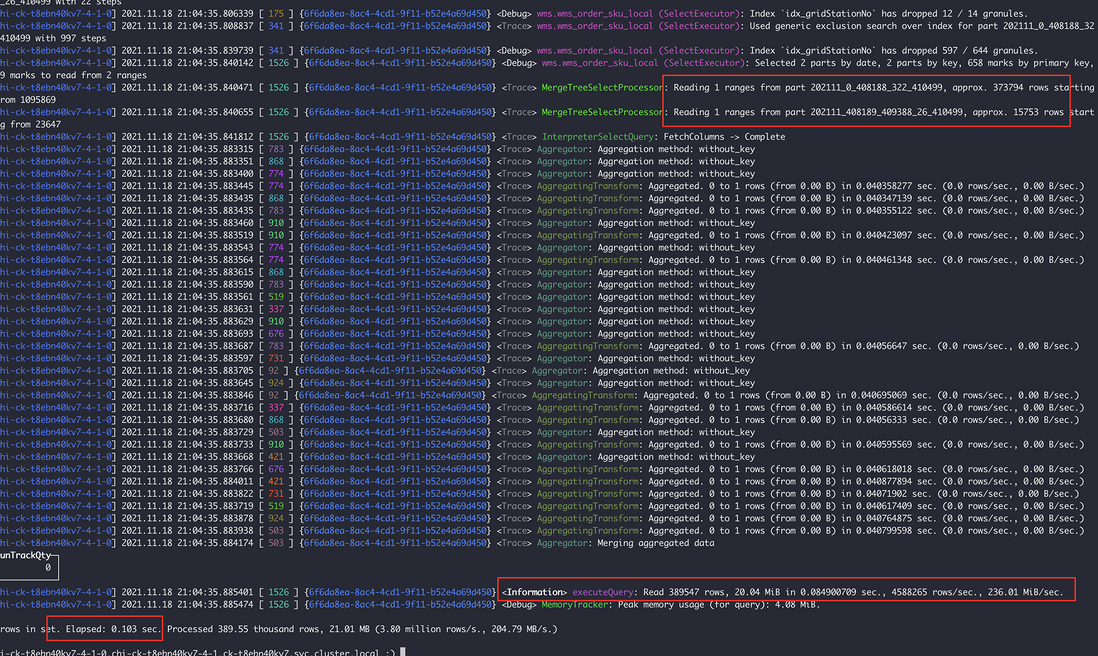Viewport: 1098px width, 656px height.
Task: Click the text "410499 with 997 steps"
Action: [53, 39]
